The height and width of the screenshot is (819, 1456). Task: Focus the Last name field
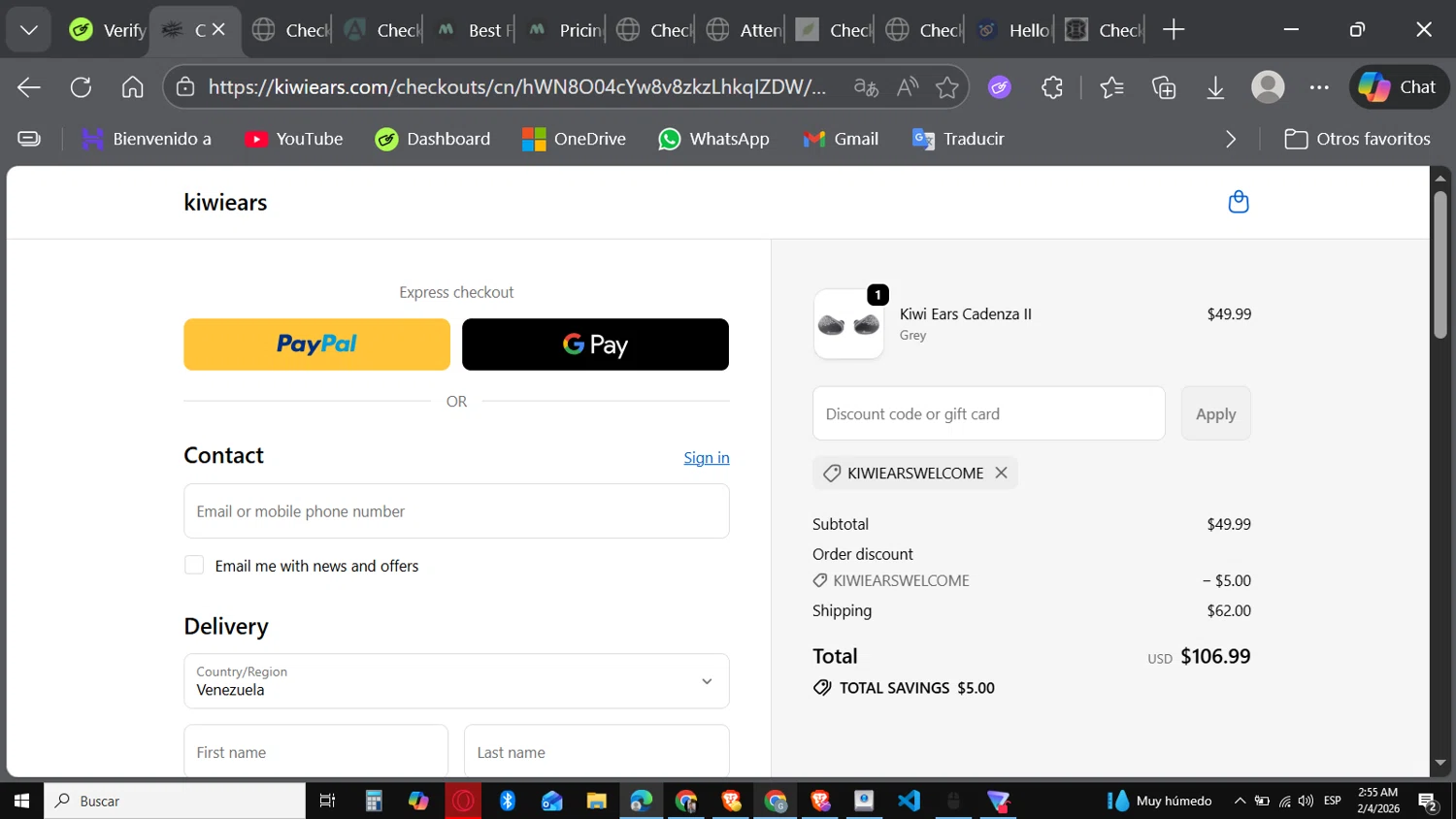click(x=596, y=751)
